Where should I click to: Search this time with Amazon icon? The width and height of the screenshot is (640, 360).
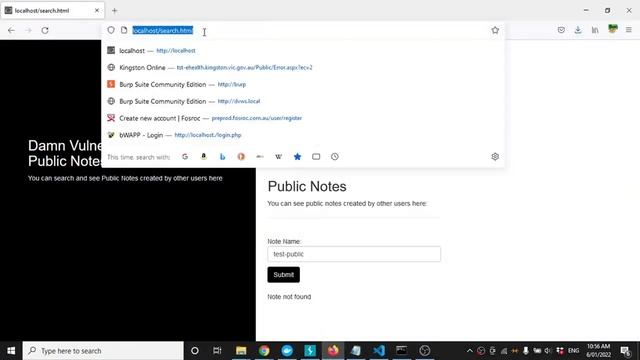(204, 157)
